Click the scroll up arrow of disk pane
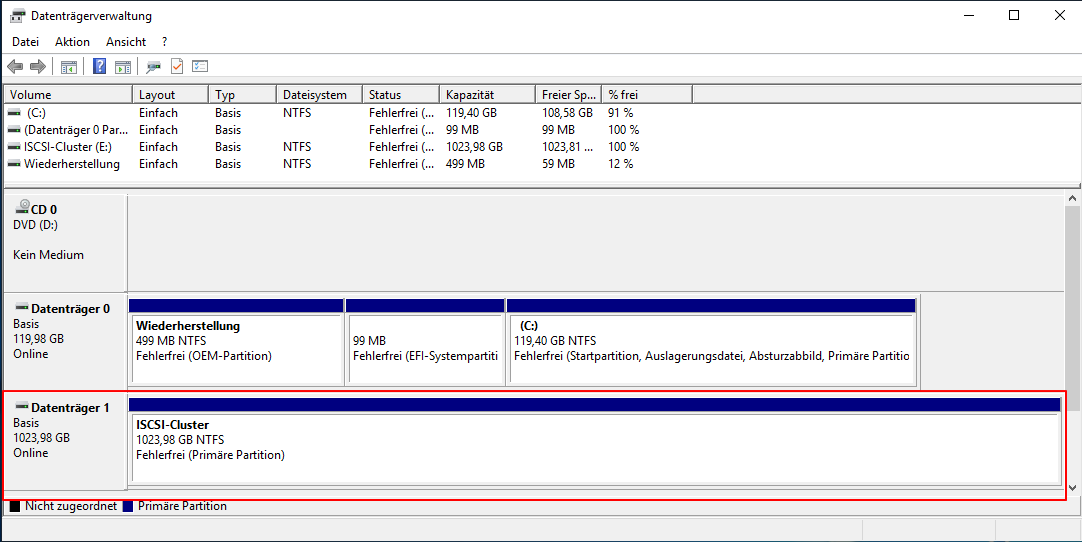Screen dimensions: 1082x542 [1072, 199]
